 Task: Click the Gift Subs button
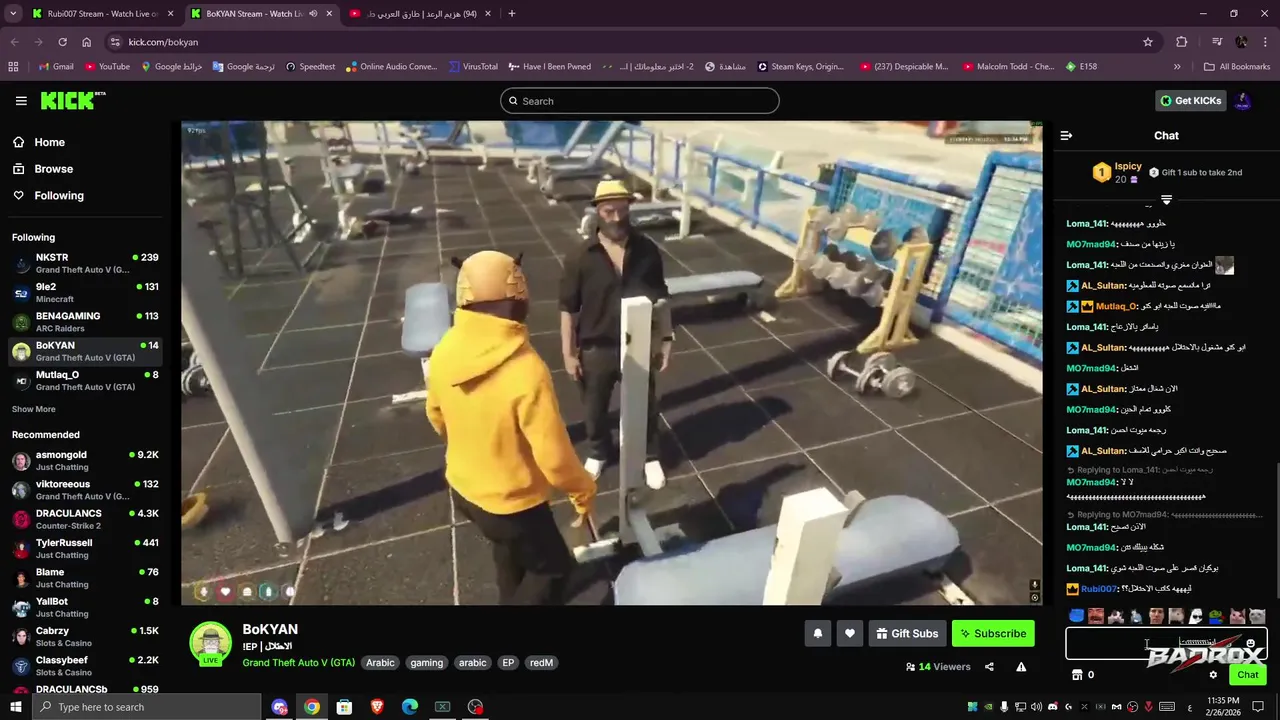[908, 633]
